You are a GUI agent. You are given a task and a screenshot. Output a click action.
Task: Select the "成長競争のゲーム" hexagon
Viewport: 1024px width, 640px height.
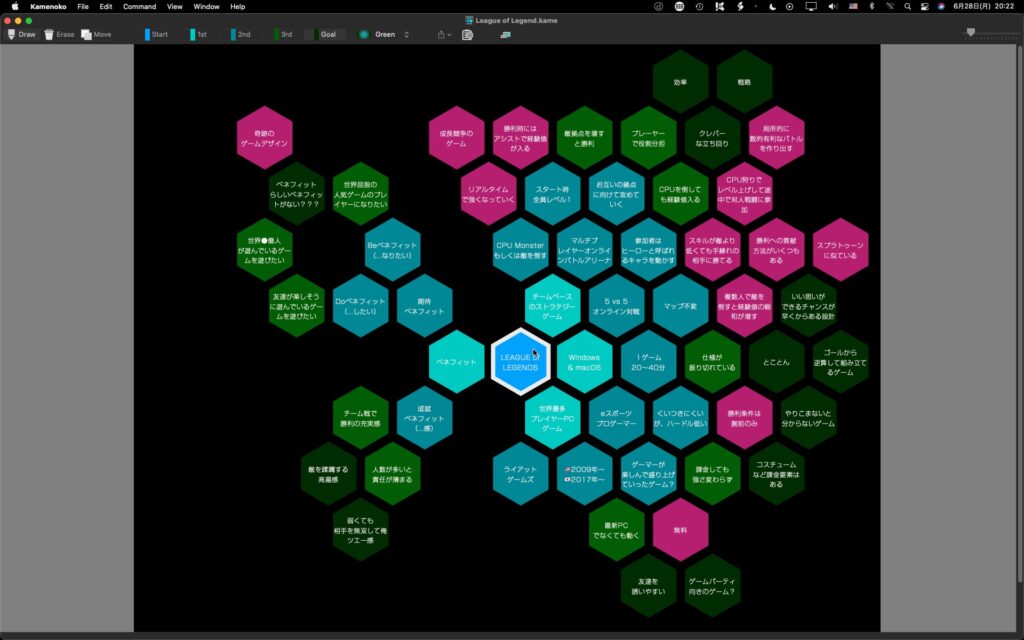coord(456,138)
